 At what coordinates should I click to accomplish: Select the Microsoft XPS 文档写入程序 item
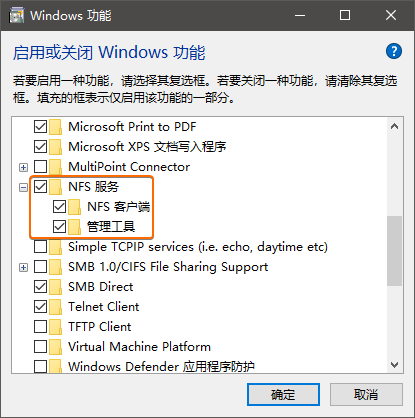point(147,147)
